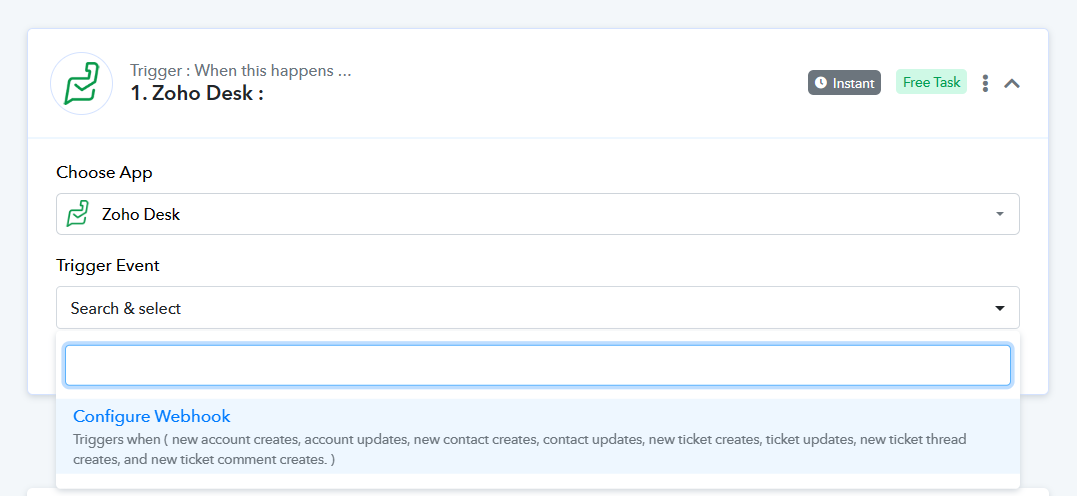Image resolution: width=1077 pixels, height=496 pixels.
Task: Click the gray page background above the card
Action: (538, 14)
